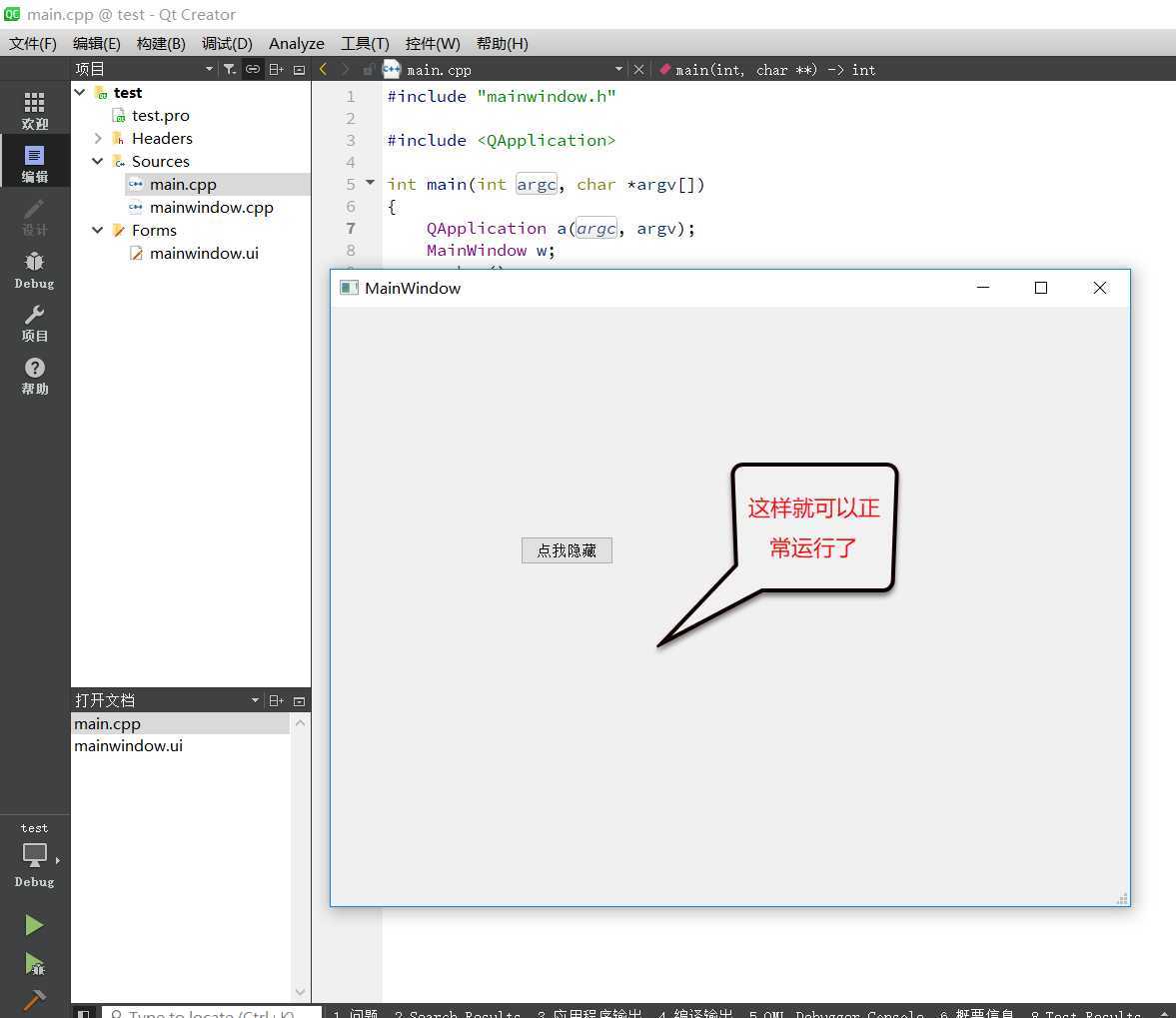
Task: Start debugging with the play-bug button
Action: click(x=35, y=962)
